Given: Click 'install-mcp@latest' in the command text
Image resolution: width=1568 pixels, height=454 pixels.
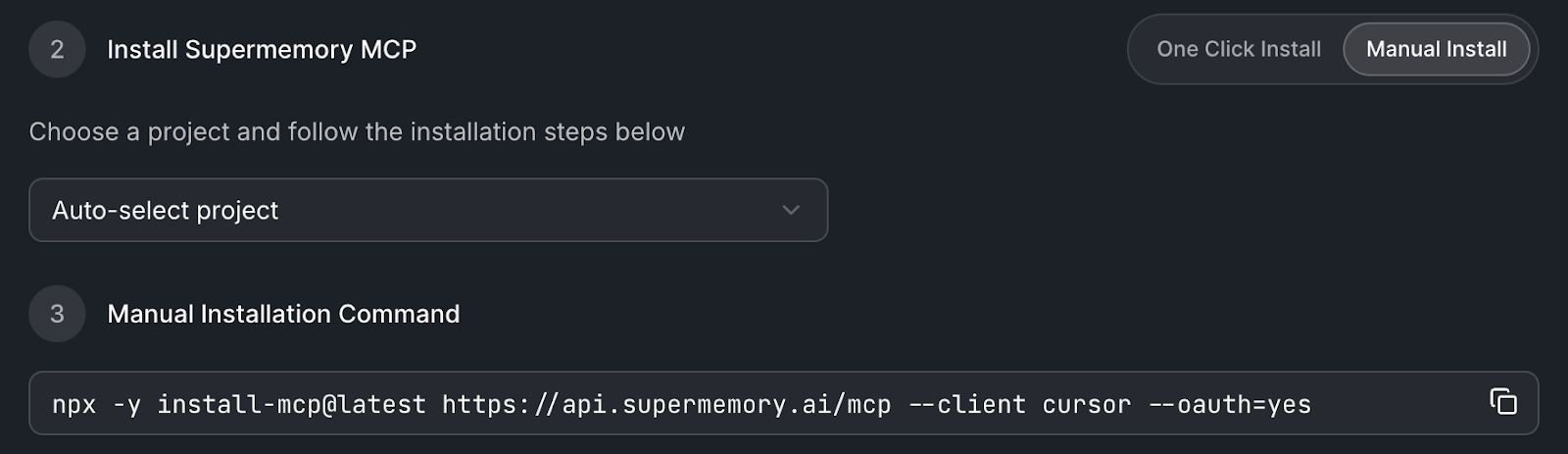Looking at the screenshot, I should 291,404.
